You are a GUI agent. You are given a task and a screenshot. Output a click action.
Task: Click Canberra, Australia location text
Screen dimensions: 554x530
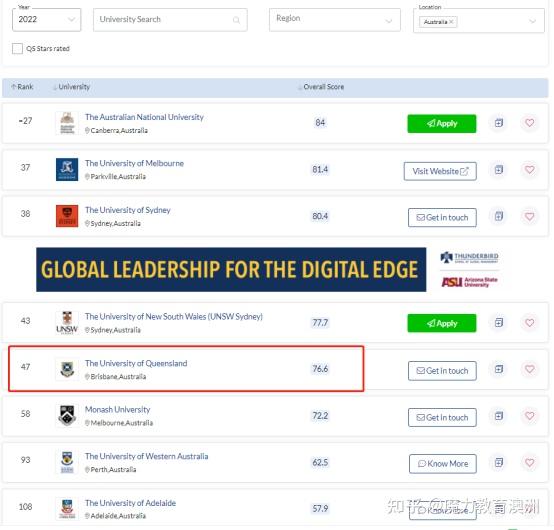pos(119,131)
